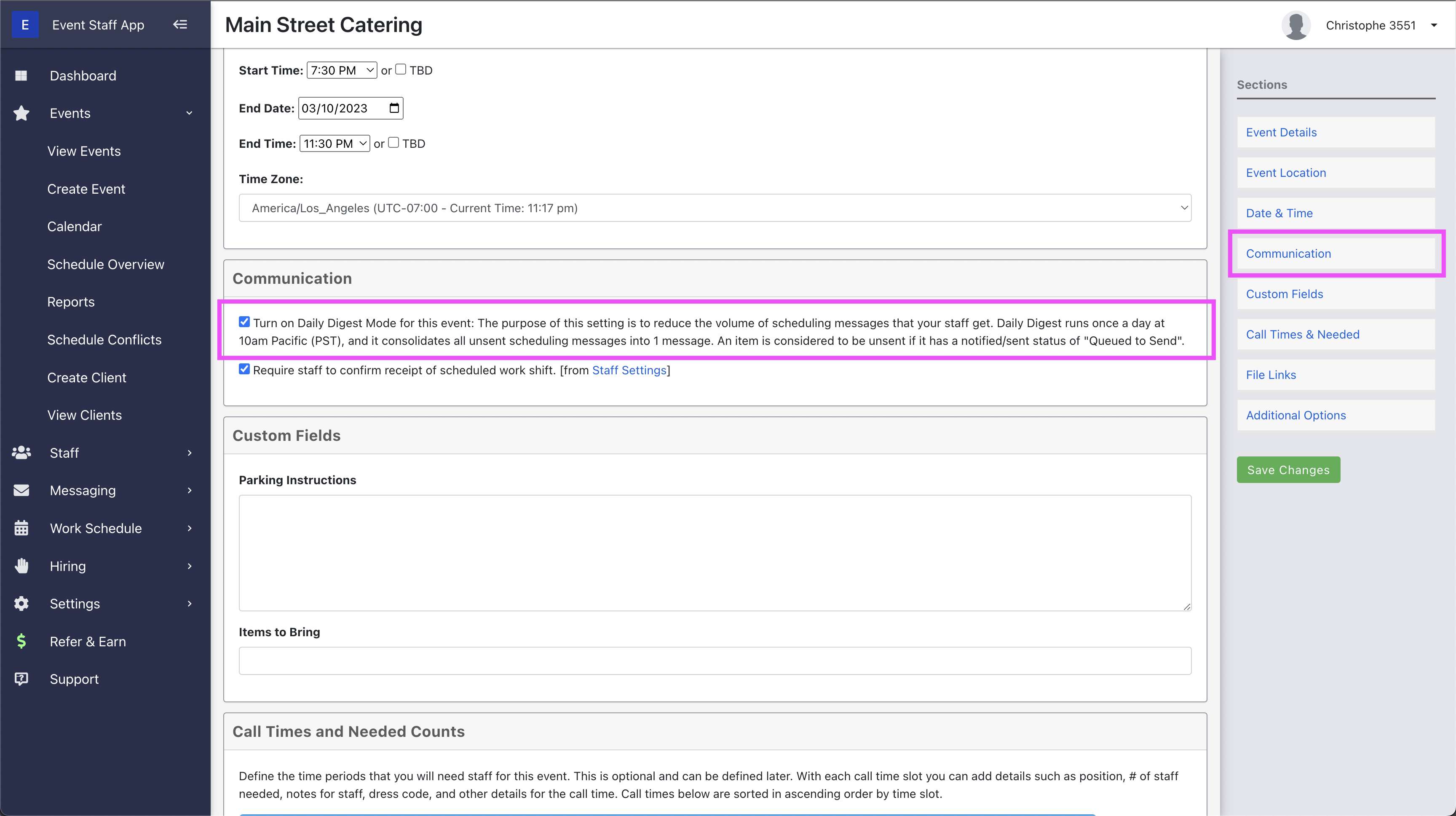Image resolution: width=1456 pixels, height=816 pixels.
Task: Open Create Client in sidebar
Action: 86,377
